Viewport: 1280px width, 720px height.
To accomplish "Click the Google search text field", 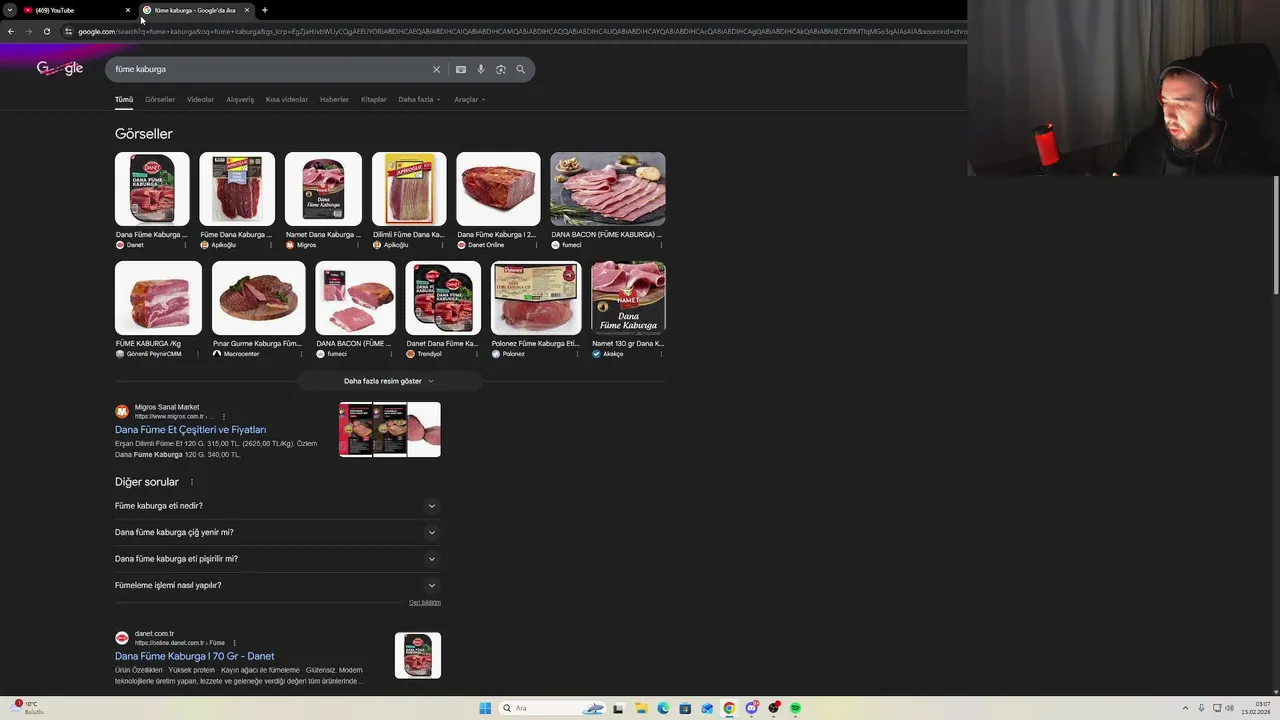I will pyautogui.click(x=270, y=69).
